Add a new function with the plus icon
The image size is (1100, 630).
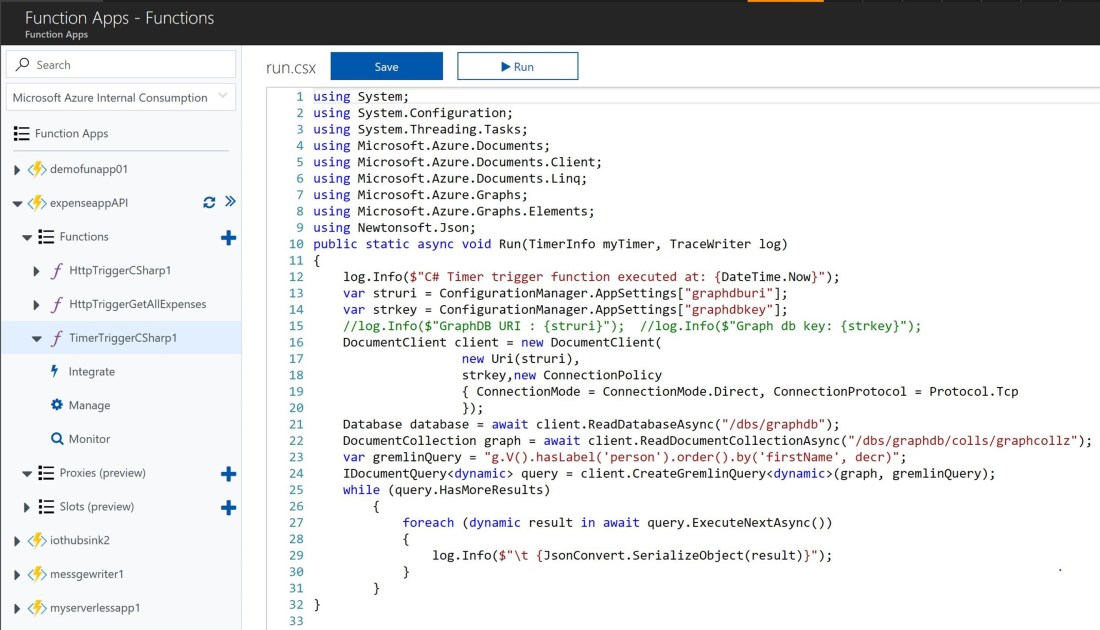(228, 237)
